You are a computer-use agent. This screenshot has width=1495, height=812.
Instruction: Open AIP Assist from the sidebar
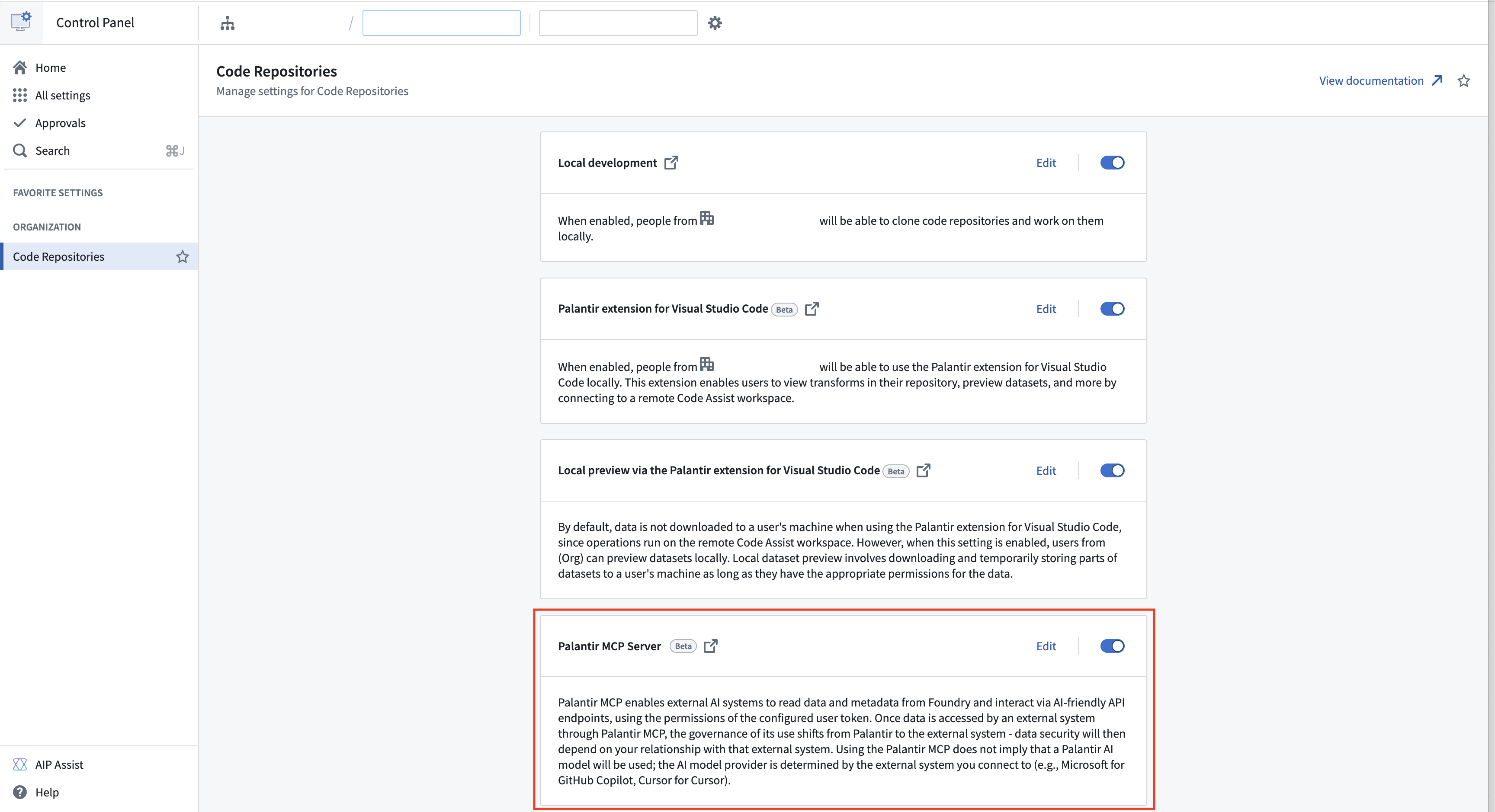pos(59,764)
